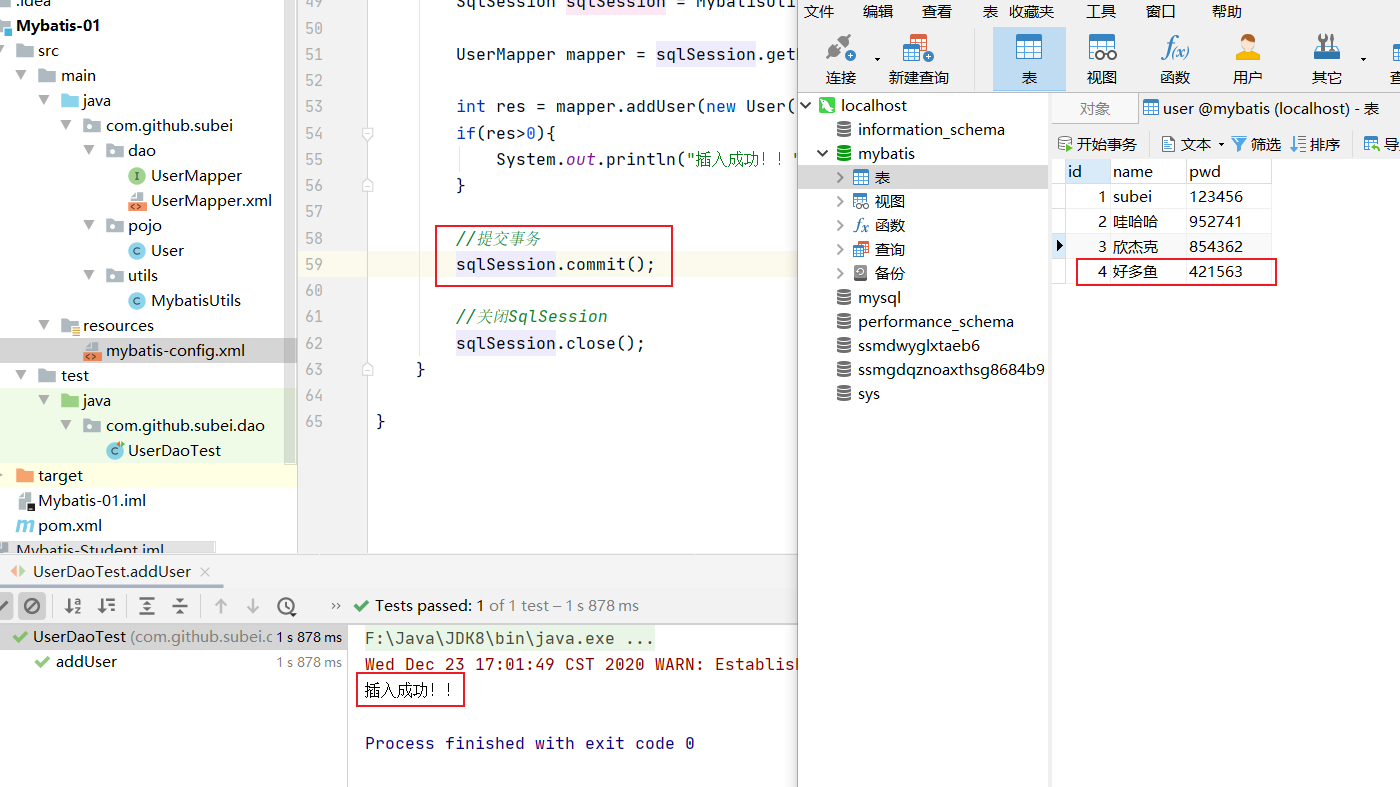The image size is (1400, 787).
Task: Toggle alphabetical sort of test results
Action: coord(73,606)
